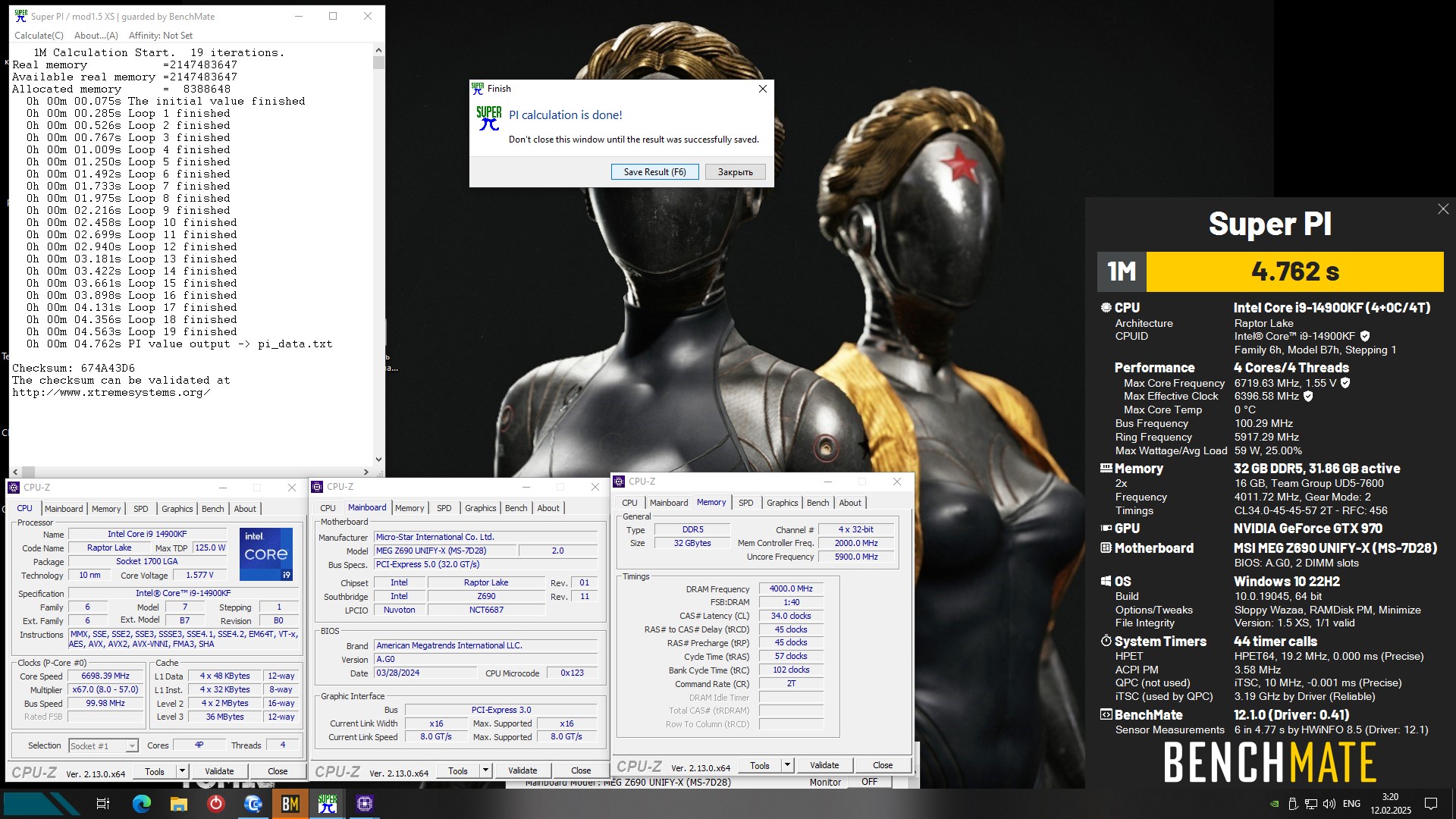The image size is (1456, 819).
Task: Click Uncore Frequency 5900.0 MHz value
Action: click(856, 557)
